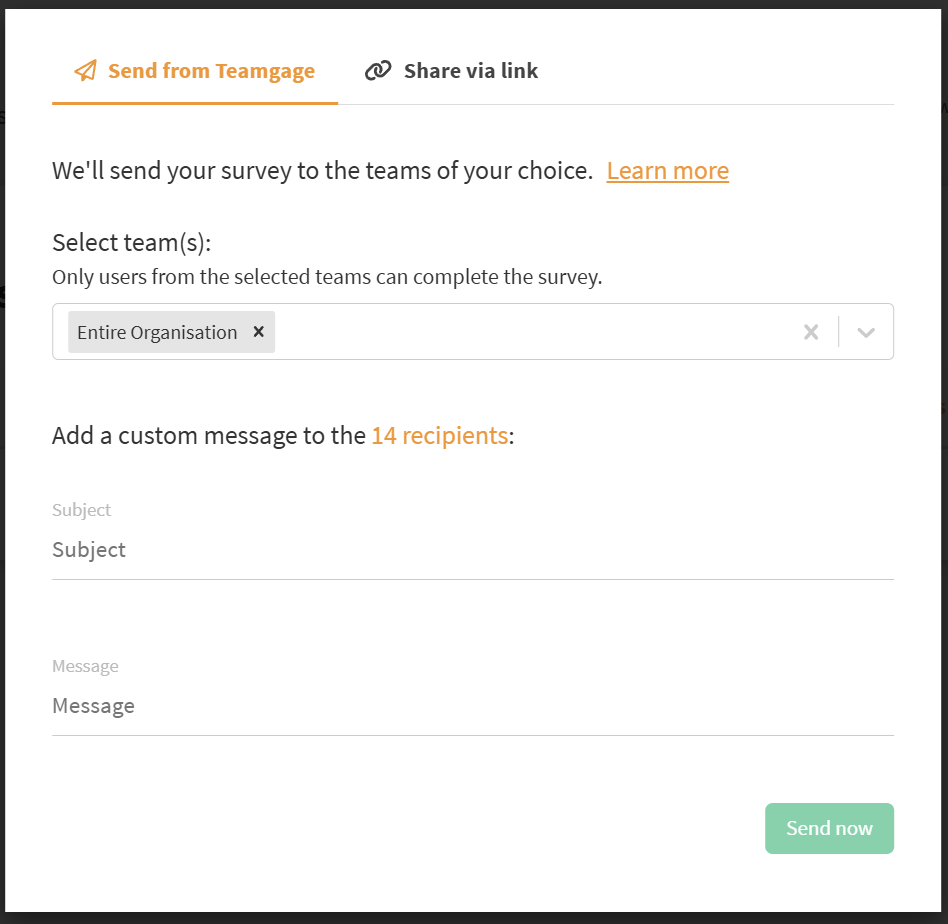This screenshot has width=948, height=924.
Task: View the 14 recipients list
Action: [x=439, y=436]
